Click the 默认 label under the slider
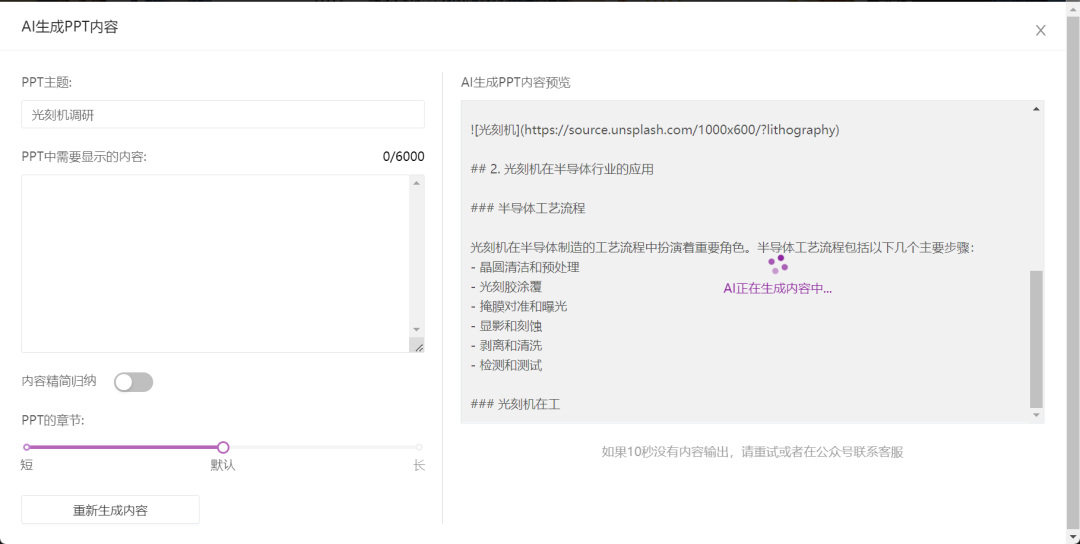 223,465
